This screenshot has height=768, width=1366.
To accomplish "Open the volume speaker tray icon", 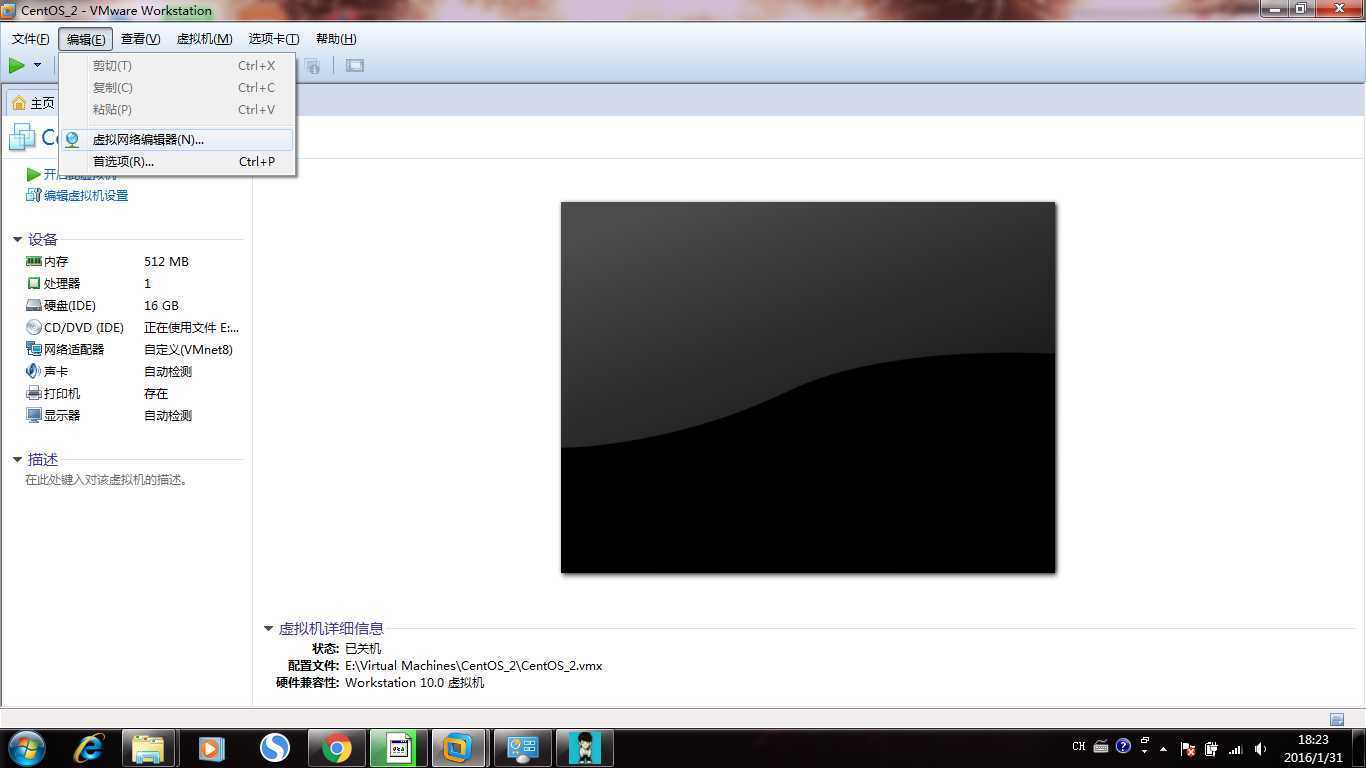I will point(1260,748).
